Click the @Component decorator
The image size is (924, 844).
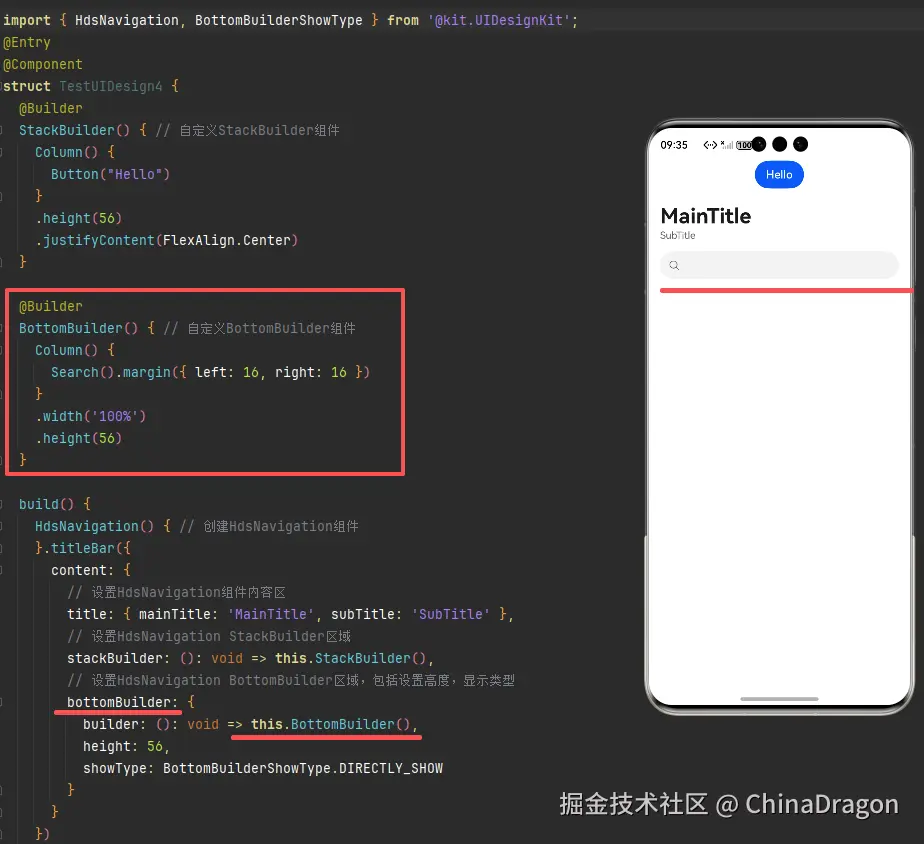coord(42,64)
